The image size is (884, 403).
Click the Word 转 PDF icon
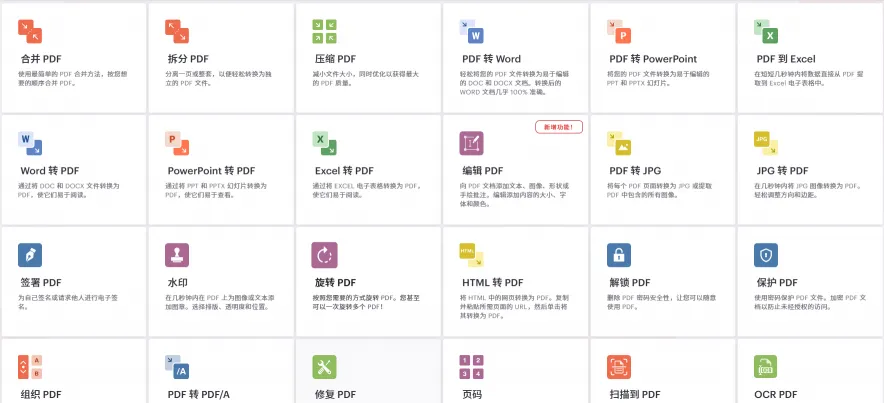(30, 143)
